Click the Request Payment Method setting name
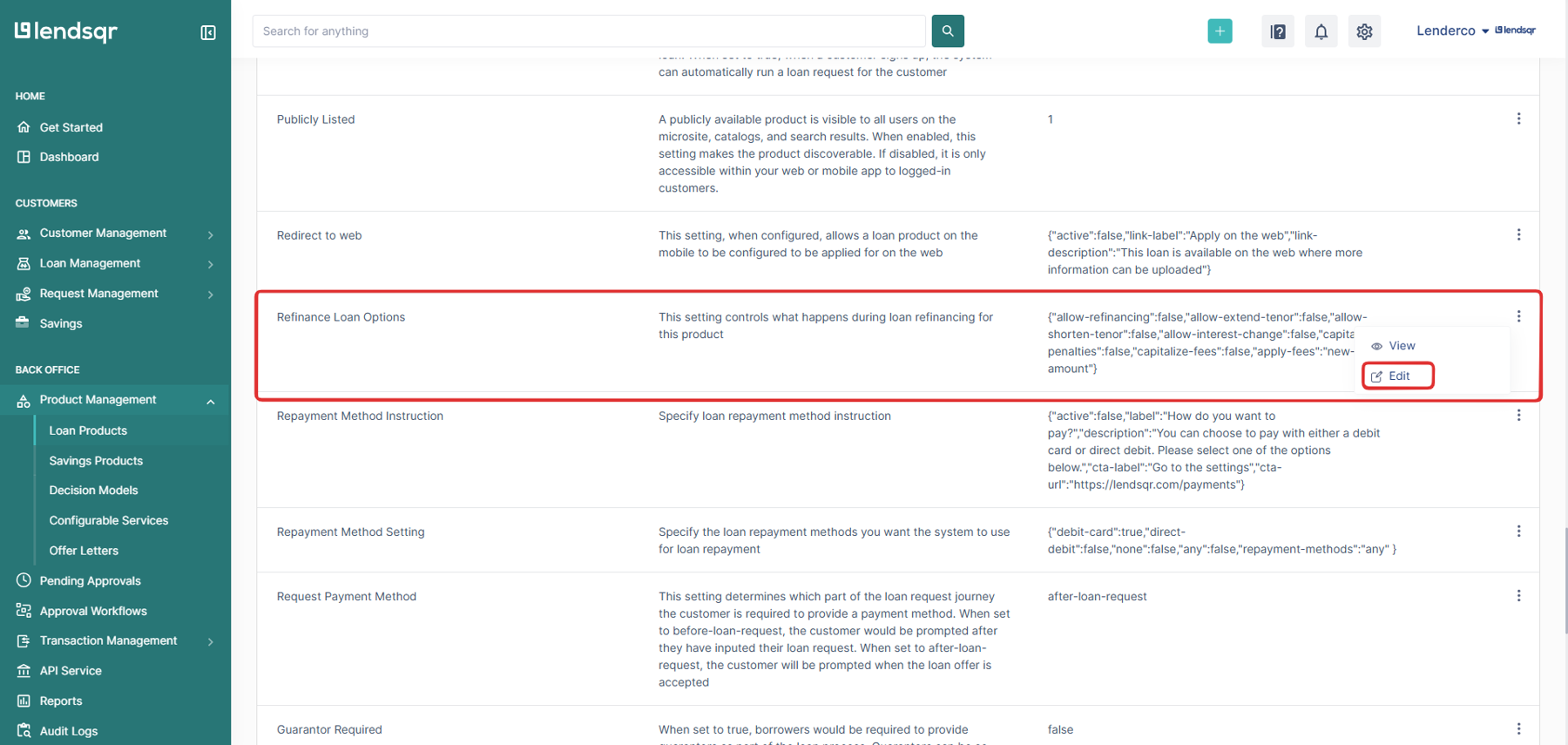 (x=347, y=597)
